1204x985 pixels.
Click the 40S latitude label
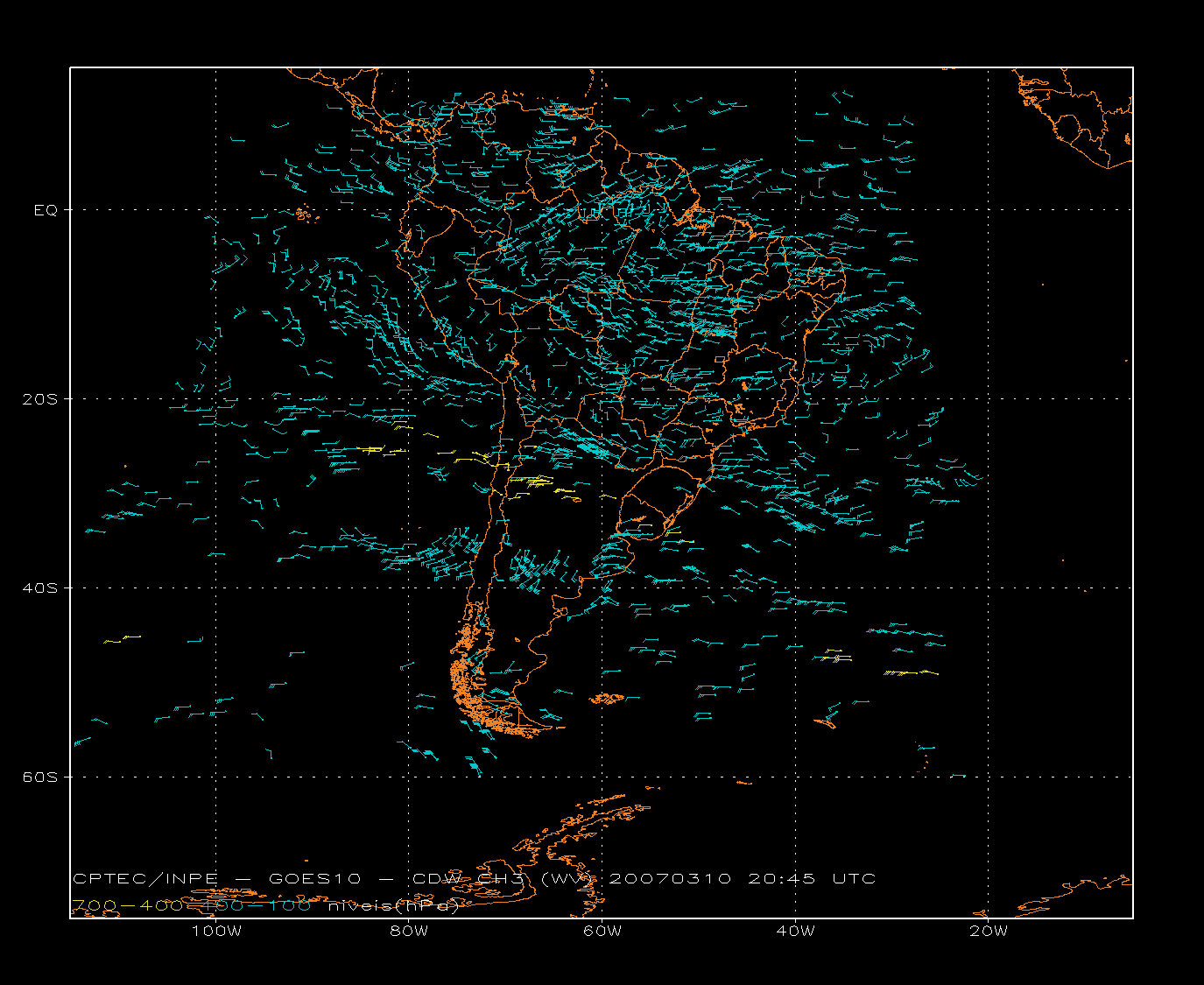(x=39, y=588)
